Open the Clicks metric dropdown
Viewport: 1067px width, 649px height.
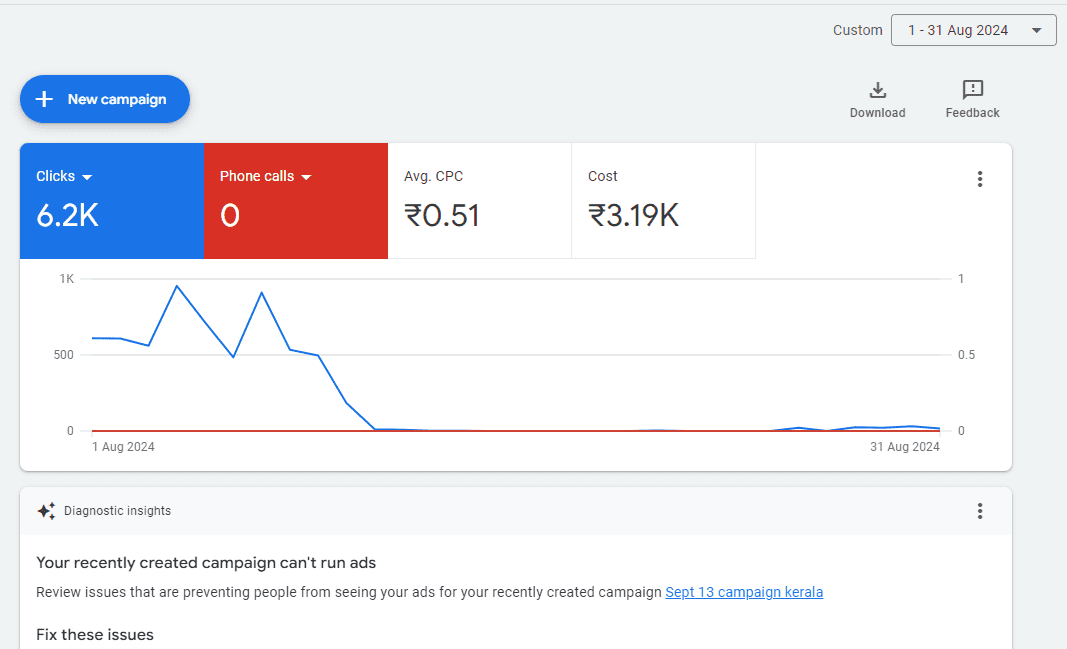(88, 176)
